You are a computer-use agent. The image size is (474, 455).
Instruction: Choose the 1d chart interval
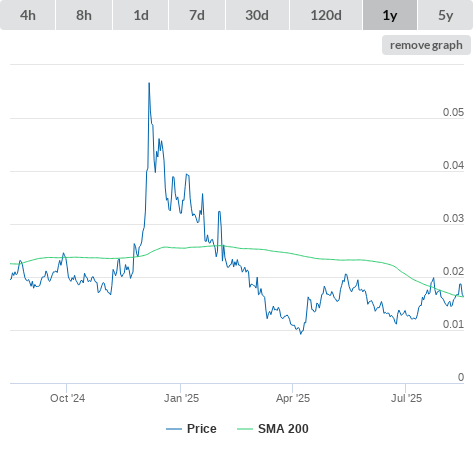tap(141, 15)
